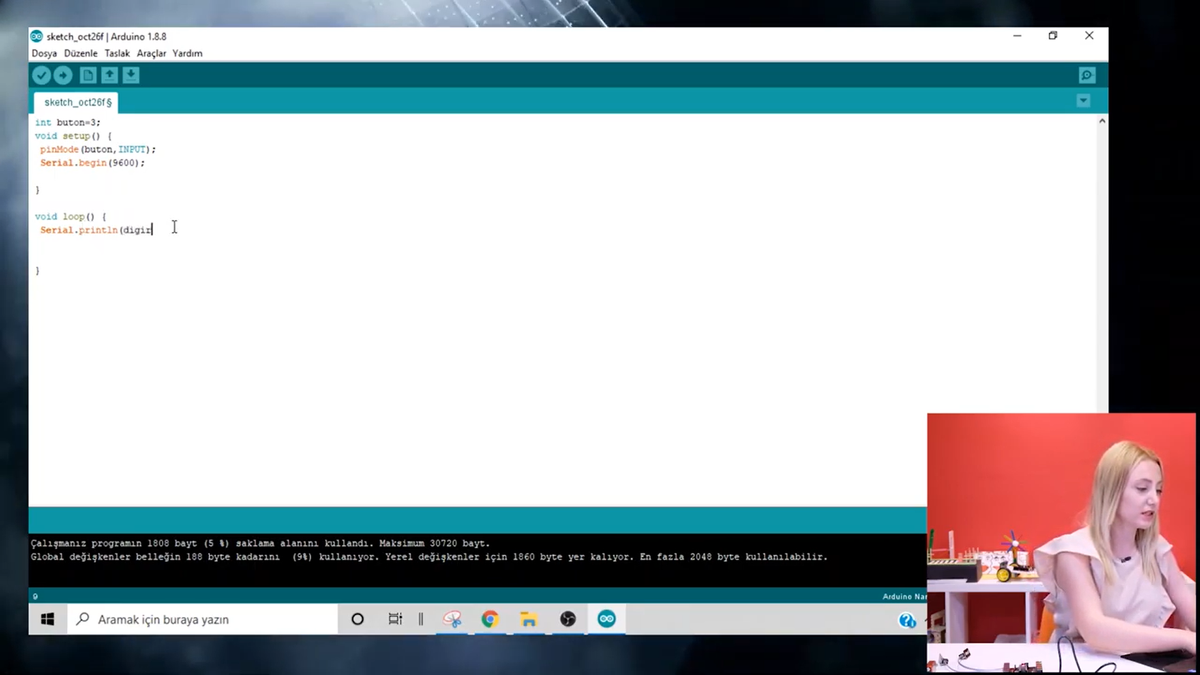
Task: Upload the sketch using the arrow icon
Action: pos(63,74)
